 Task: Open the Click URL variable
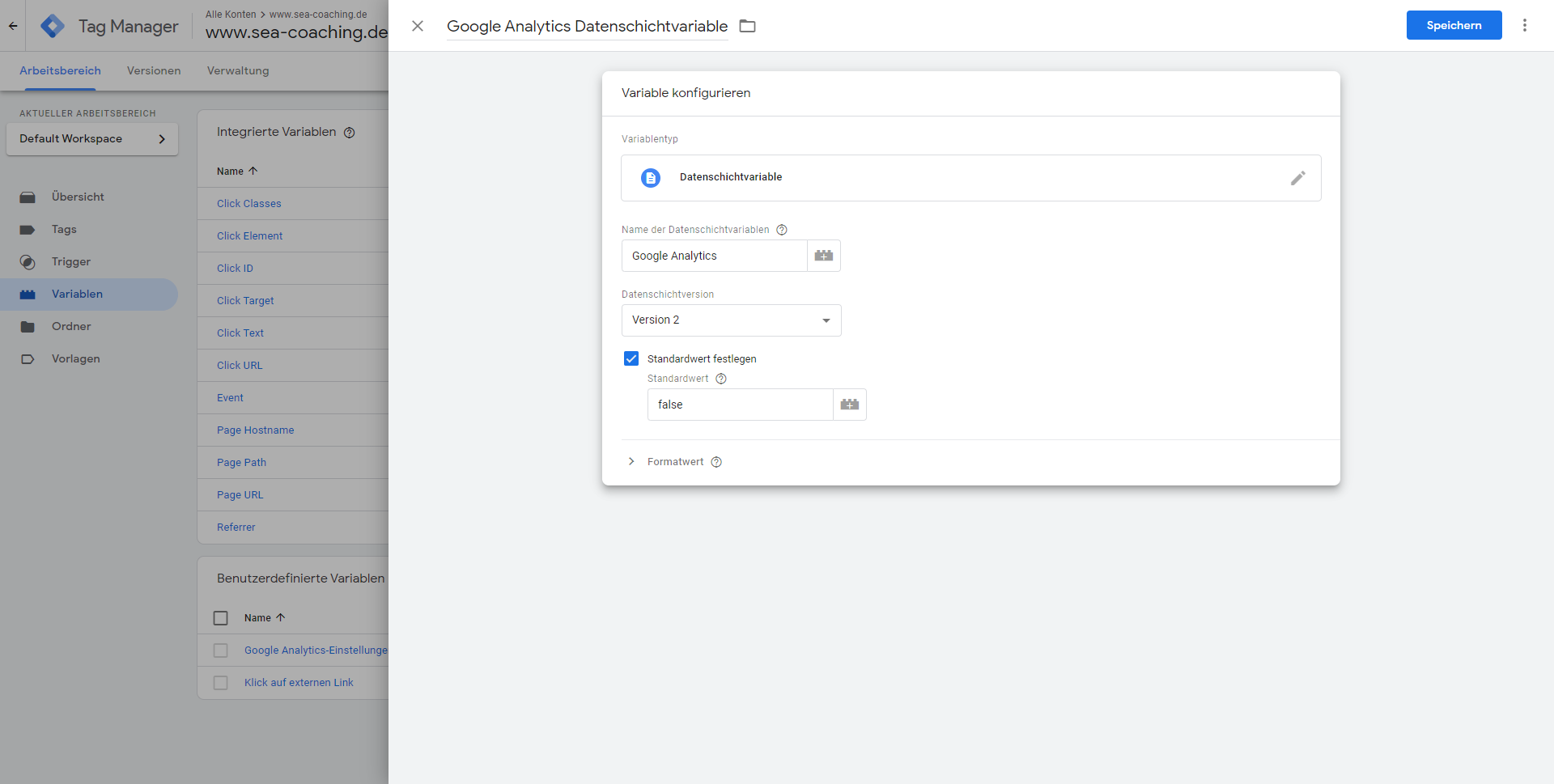[240, 365]
